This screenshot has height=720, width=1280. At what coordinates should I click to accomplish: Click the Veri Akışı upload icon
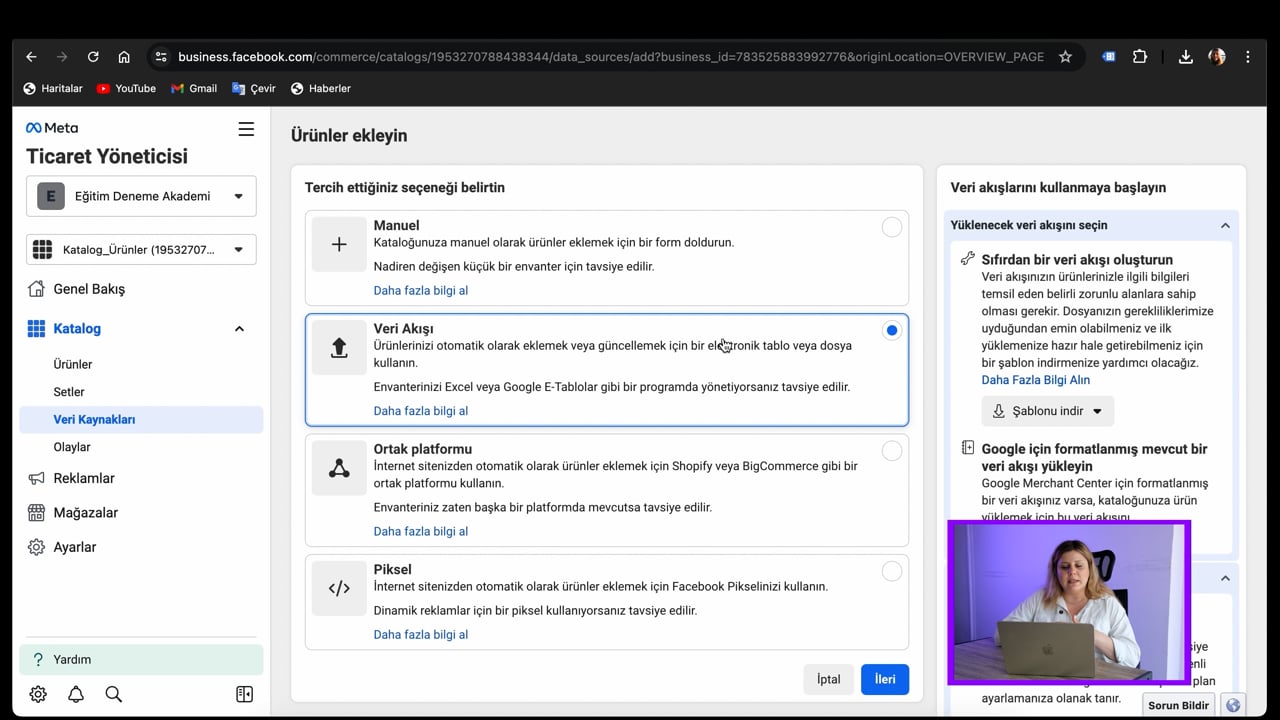339,348
